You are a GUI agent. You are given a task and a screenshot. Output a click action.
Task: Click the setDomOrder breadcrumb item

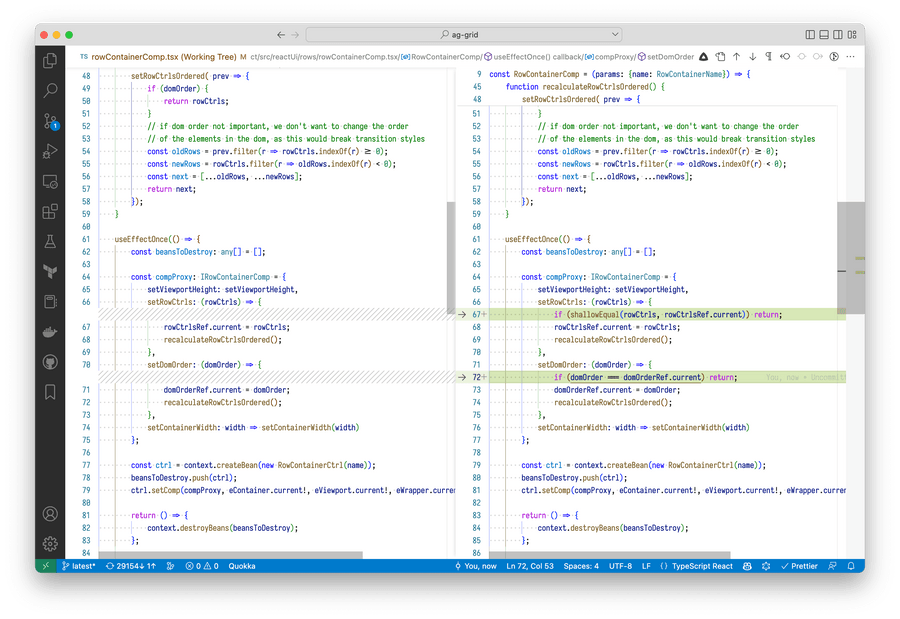point(670,56)
